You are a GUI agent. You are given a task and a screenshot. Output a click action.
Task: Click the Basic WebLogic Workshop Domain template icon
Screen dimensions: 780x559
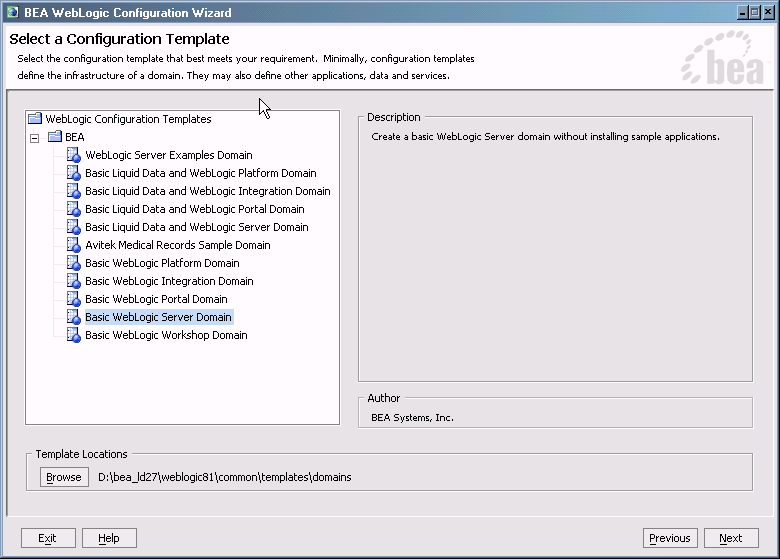(x=74, y=335)
